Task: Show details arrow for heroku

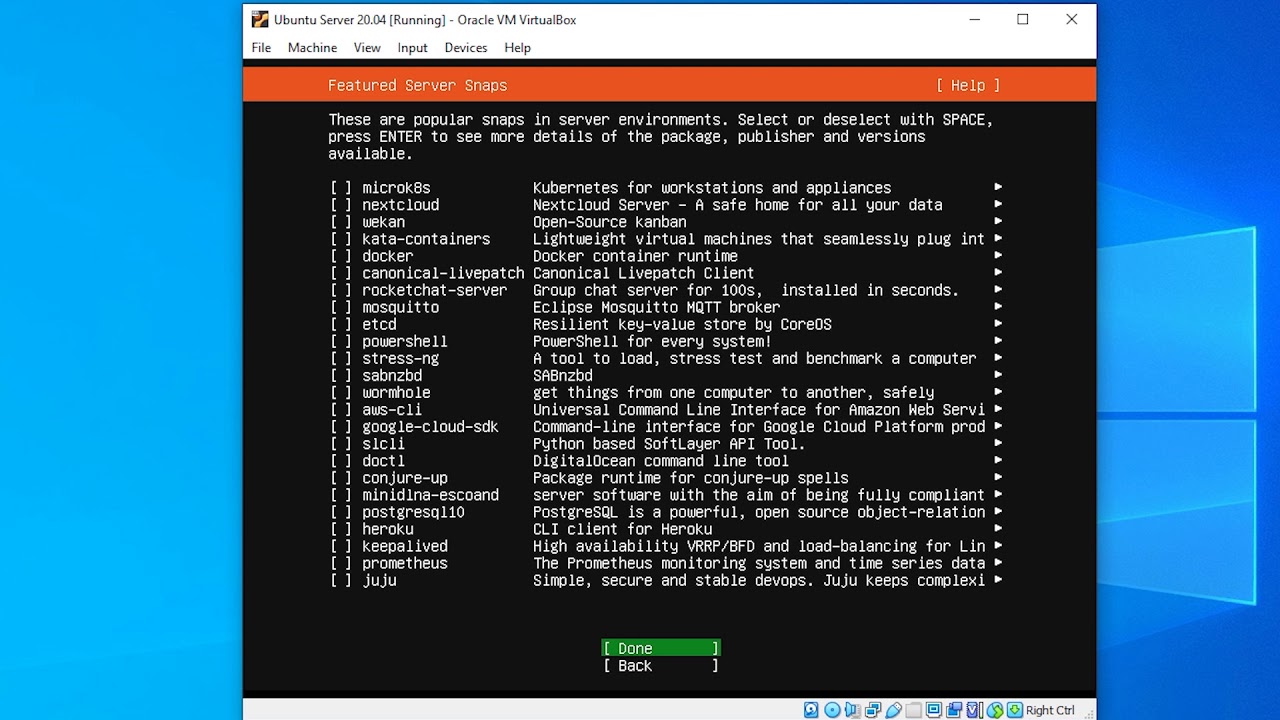Action: [997, 529]
